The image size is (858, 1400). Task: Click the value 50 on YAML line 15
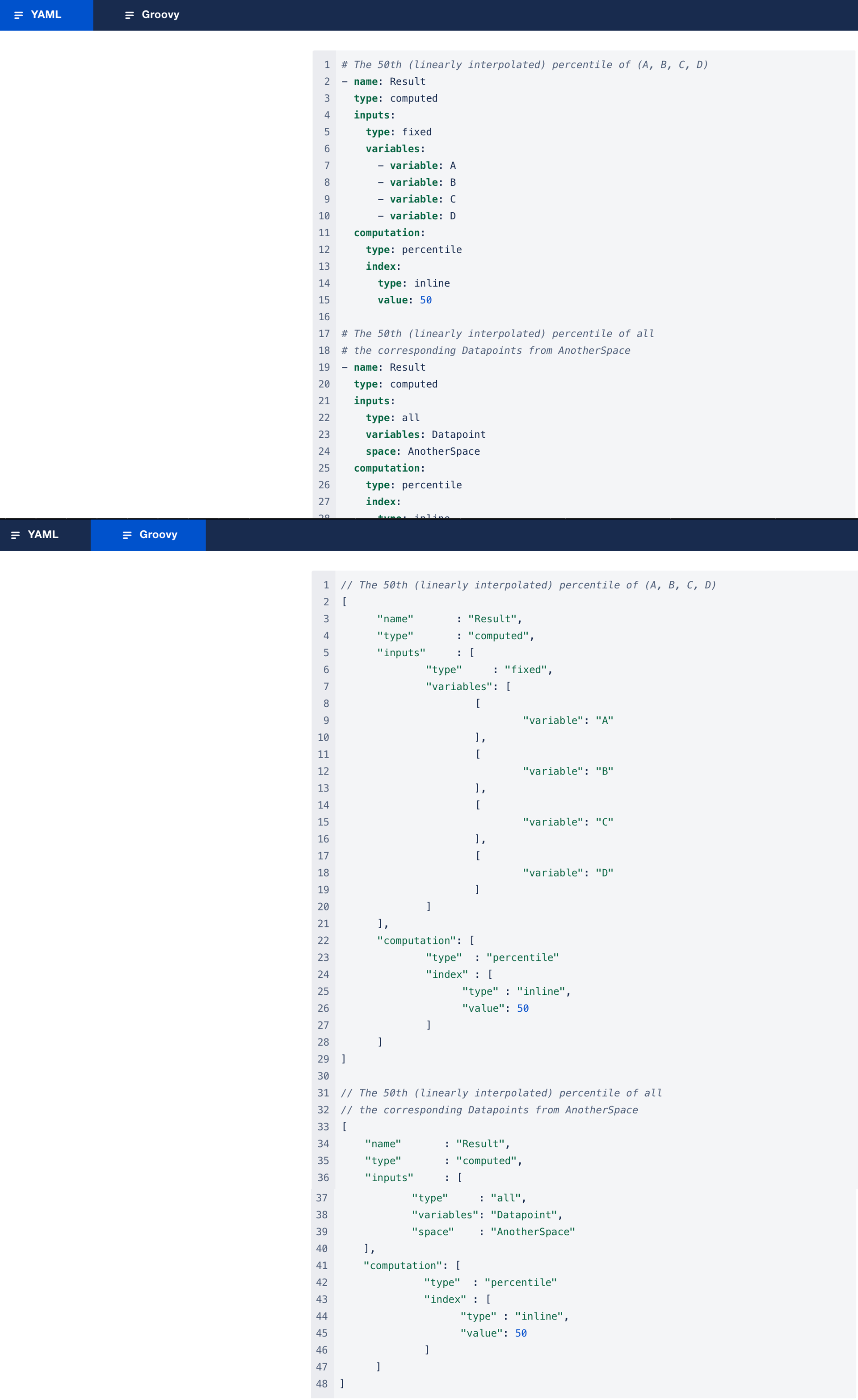[425, 300]
